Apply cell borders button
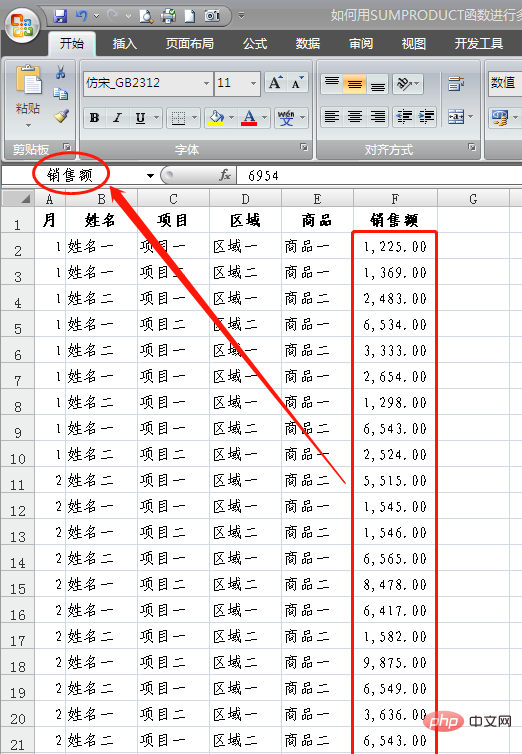 click(178, 117)
